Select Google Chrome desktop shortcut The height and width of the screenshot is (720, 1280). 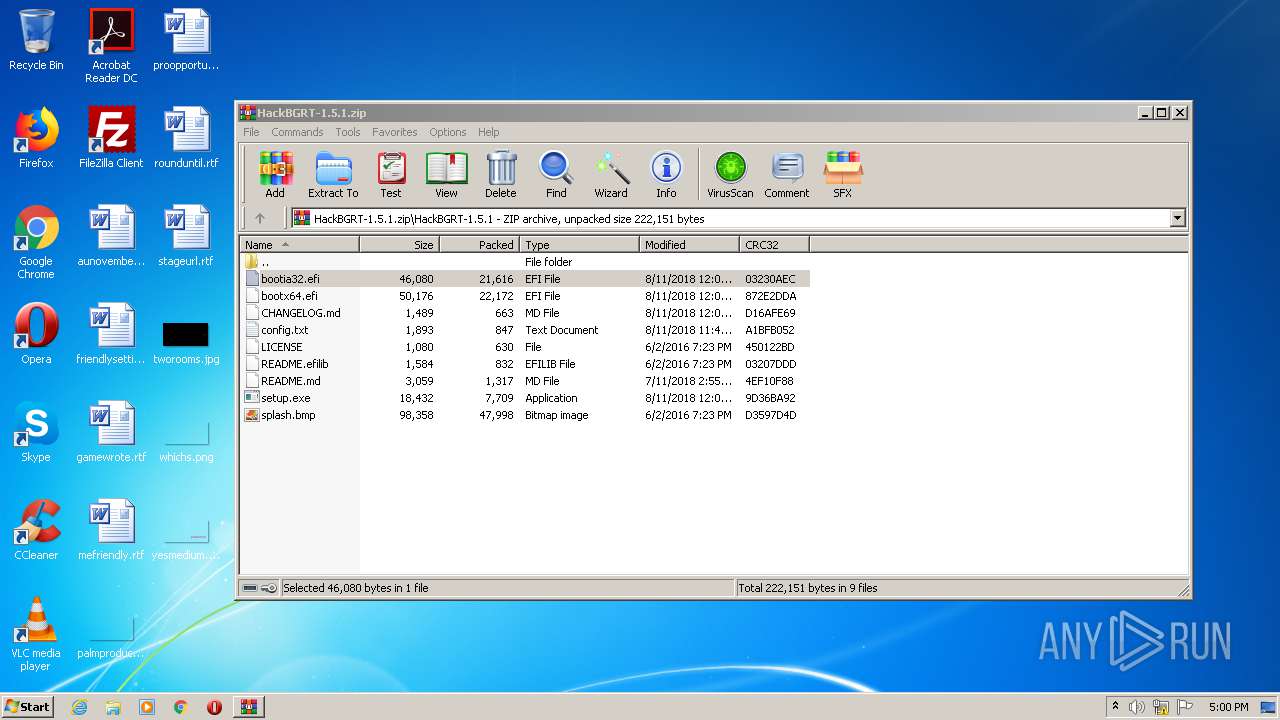[x=36, y=242]
